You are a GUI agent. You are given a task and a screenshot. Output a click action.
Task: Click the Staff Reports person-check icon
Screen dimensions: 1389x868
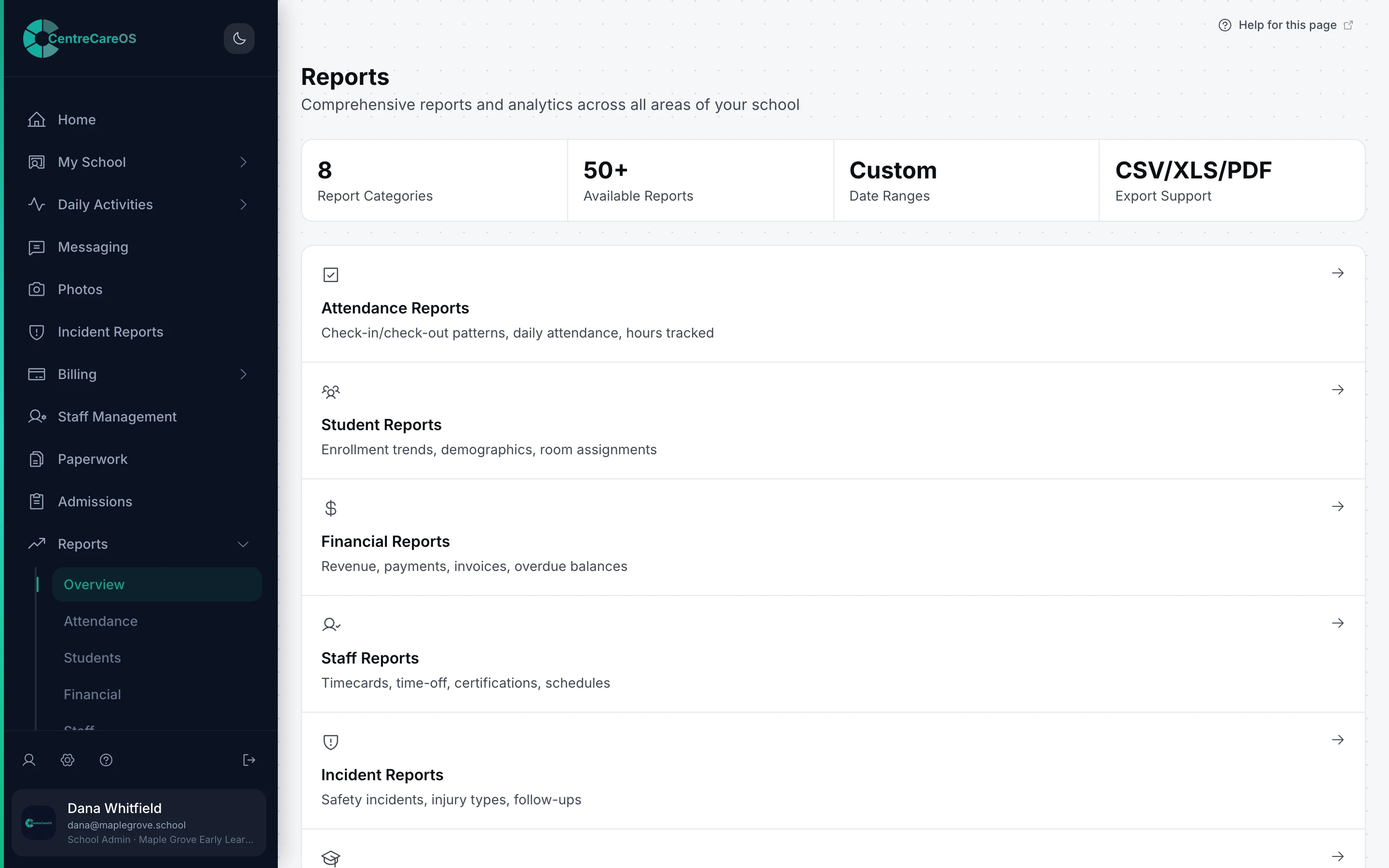pyautogui.click(x=331, y=624)
